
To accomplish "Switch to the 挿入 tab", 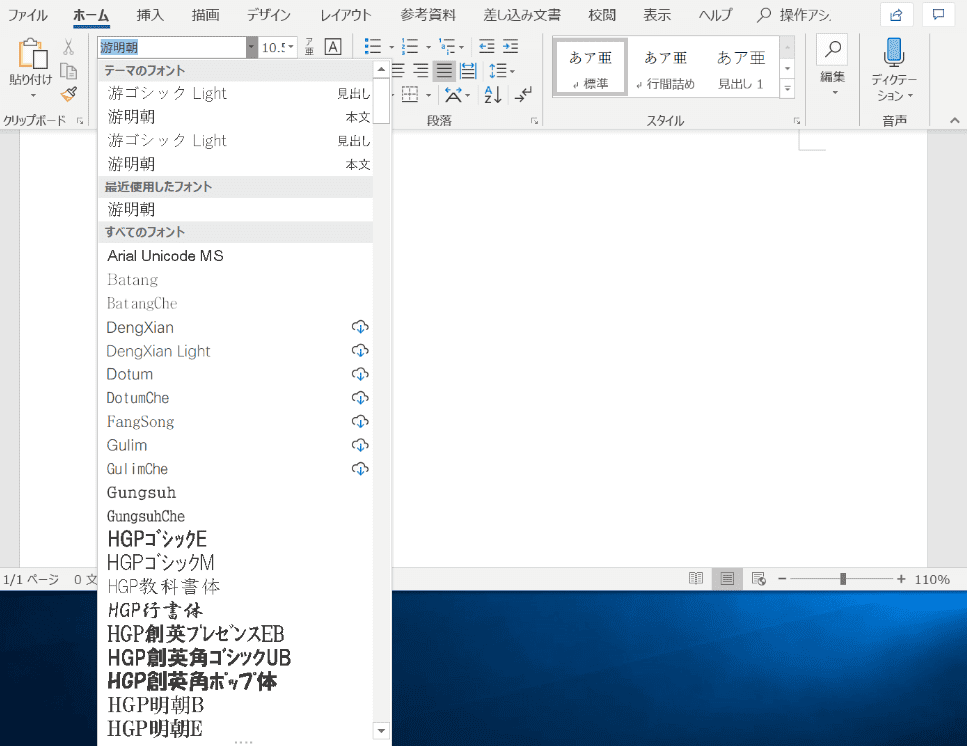I will click(150, 15).
